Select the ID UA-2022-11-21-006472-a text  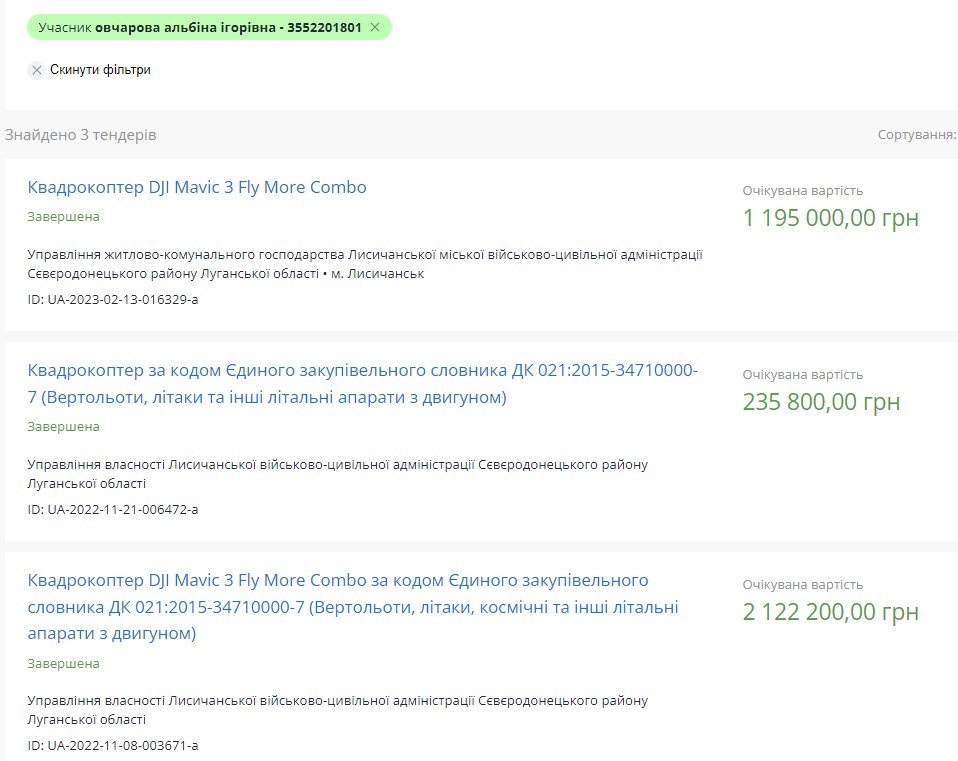point(113,509)
